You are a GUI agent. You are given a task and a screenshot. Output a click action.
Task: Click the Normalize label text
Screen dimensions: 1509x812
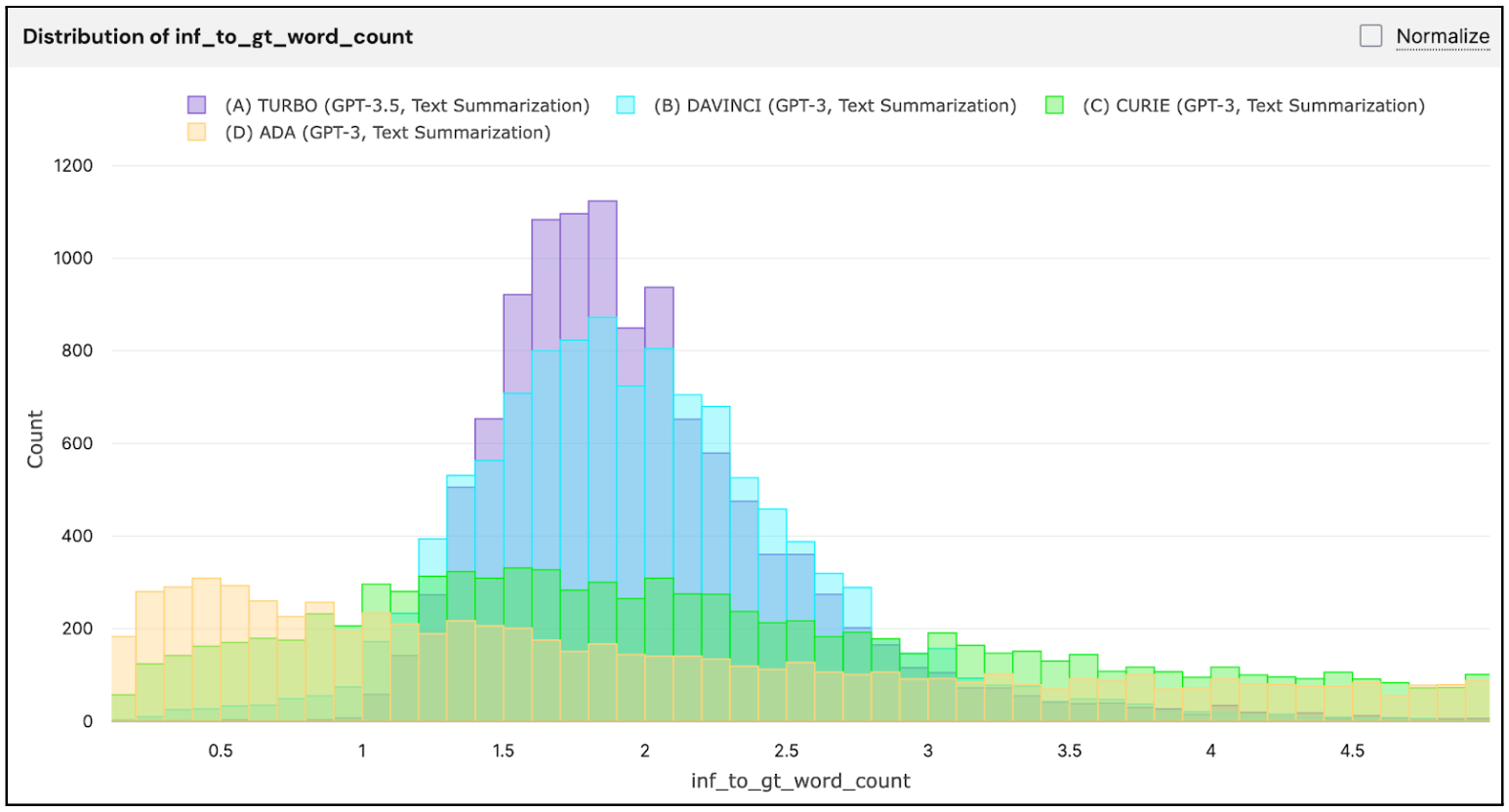pyautogui.click(x=1443, y=36)
